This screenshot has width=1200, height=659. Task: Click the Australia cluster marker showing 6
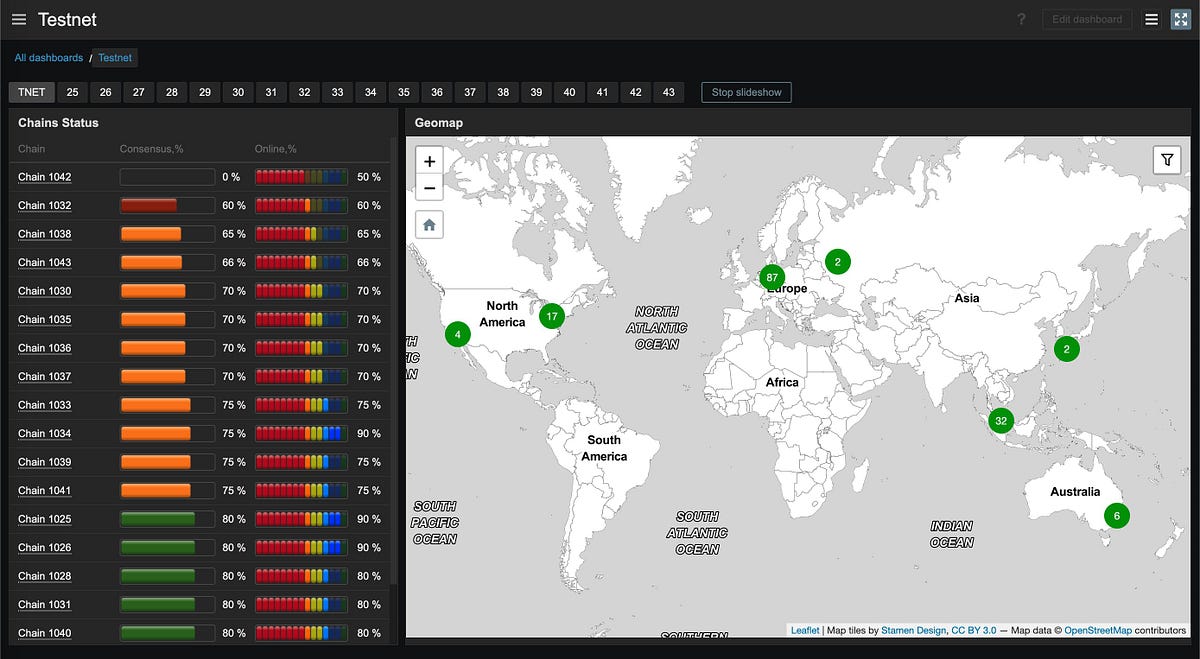(1117, 516)
